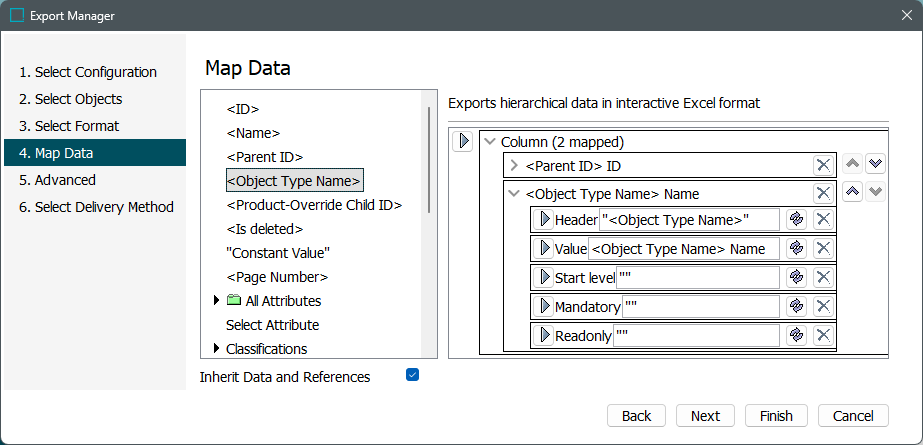This screenshot has height=445, width=923.
Task: Collapse the Column (2 mapped) section
Action: click(x=490, y=142)
